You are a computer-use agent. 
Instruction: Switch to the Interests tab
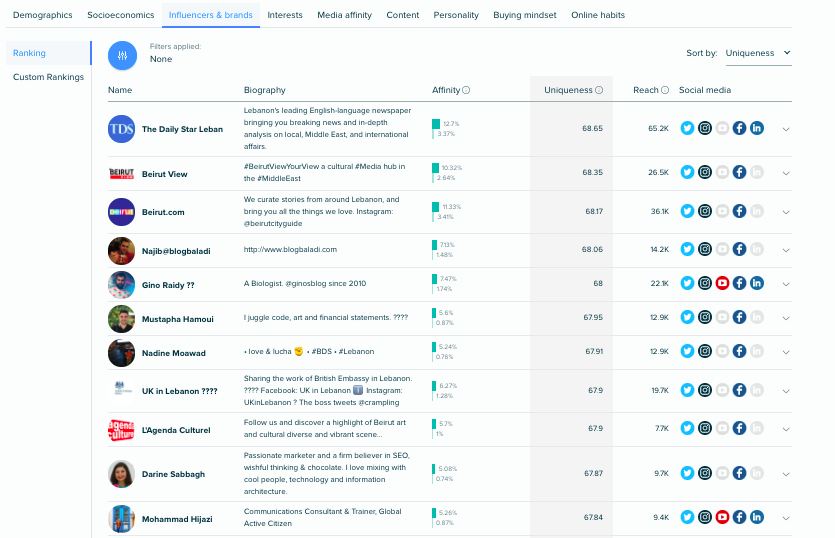[x=285, y=15]
